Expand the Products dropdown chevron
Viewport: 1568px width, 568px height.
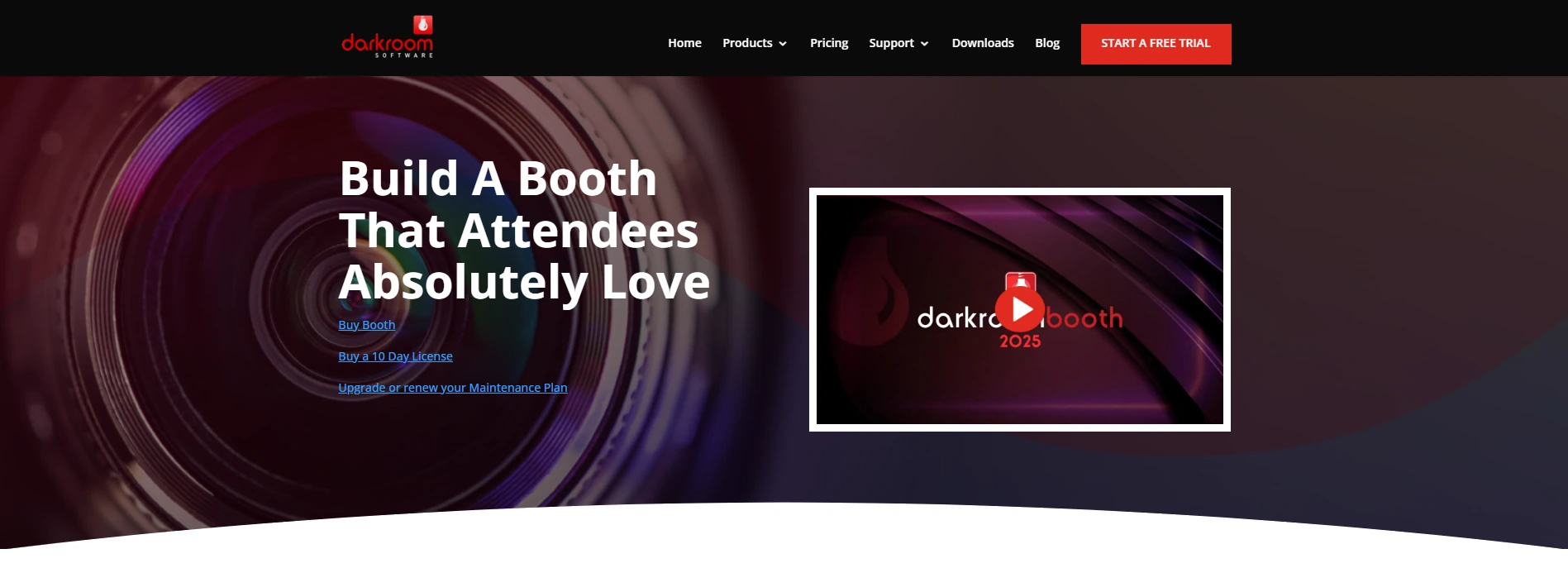(x=783, y=44)
